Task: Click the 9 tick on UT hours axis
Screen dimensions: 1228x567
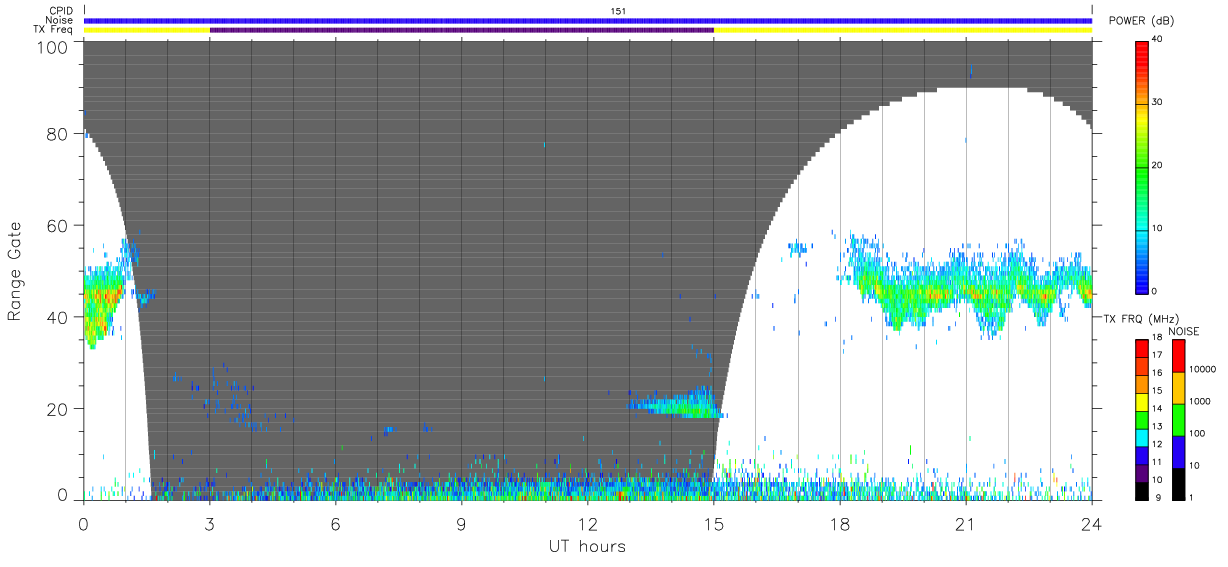Action: tap(462, 522)
